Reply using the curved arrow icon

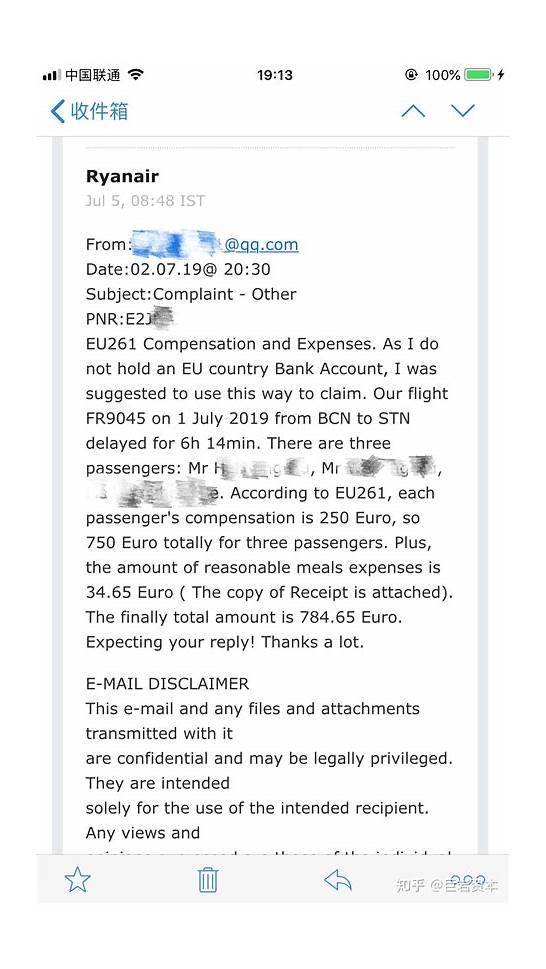point(338,880)
